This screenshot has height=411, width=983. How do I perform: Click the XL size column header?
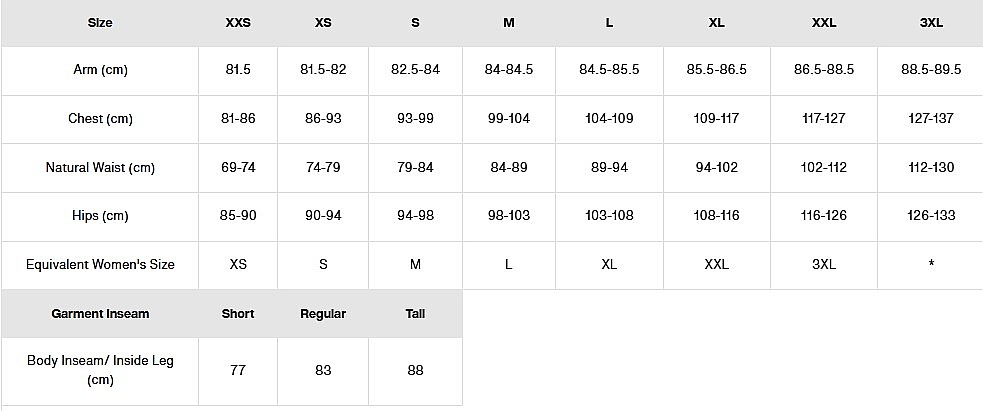[716, 23]
